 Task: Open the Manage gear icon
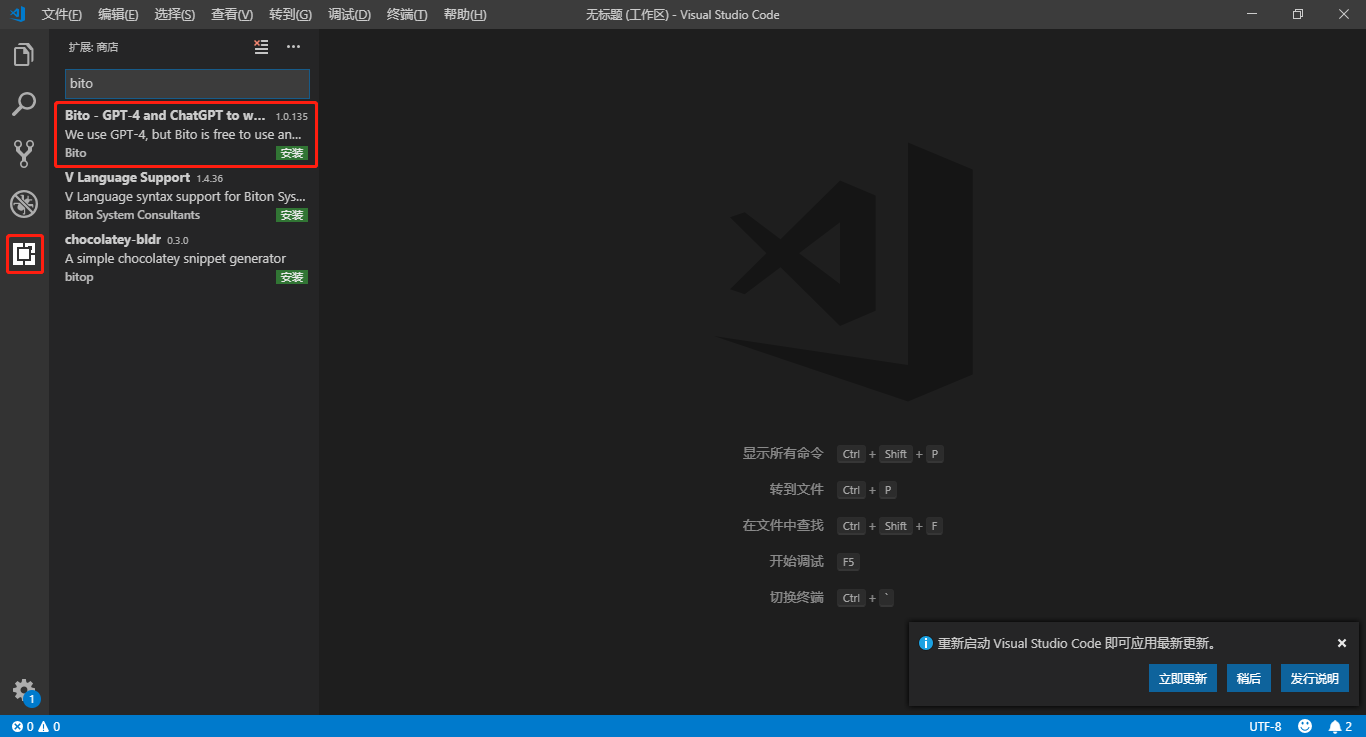click(24, 691)
